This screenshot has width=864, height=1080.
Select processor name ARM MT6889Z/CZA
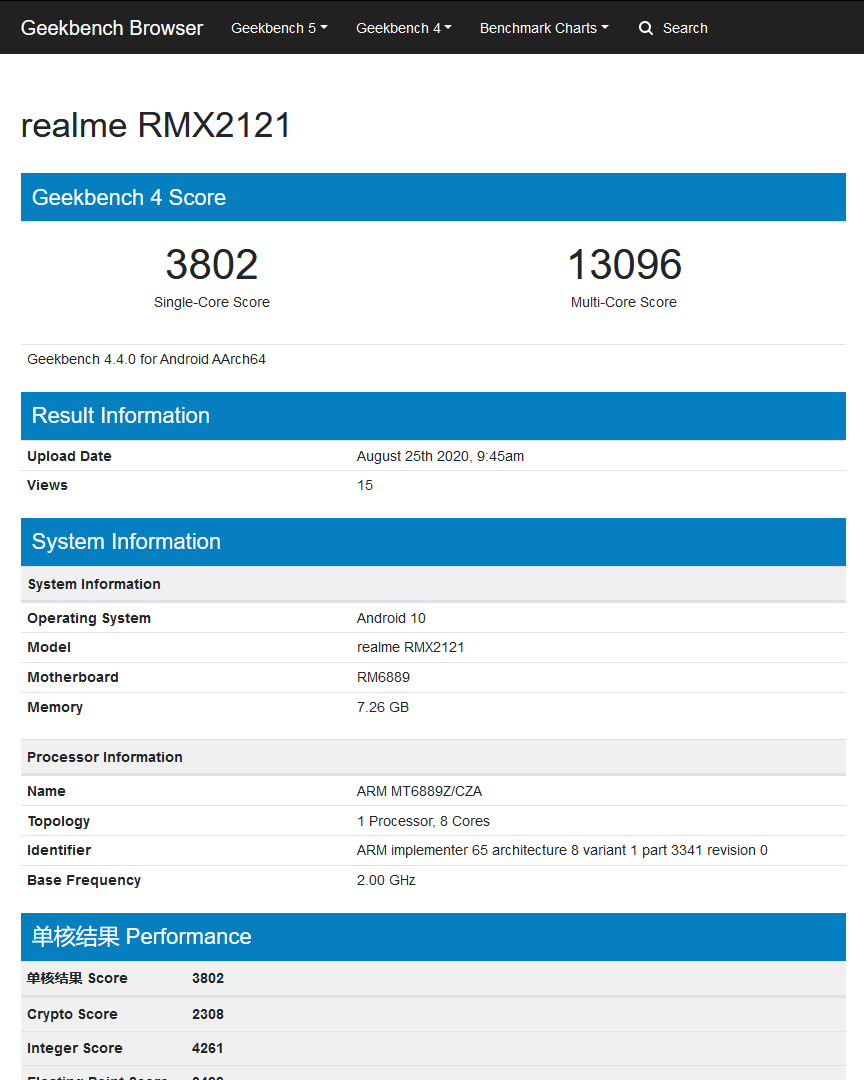[x=419, y=791]
